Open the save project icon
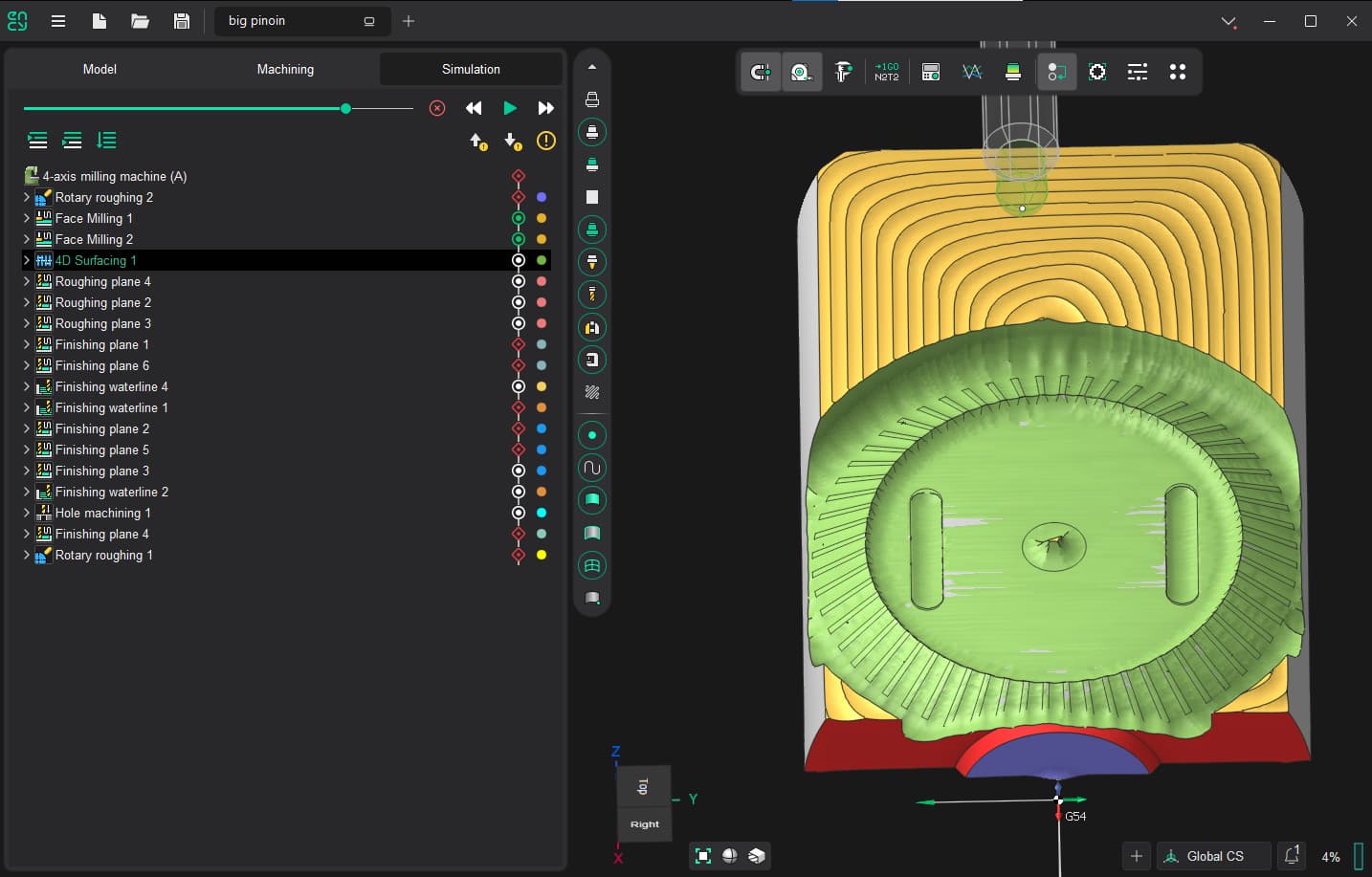This screenshot has height=877, width=1372. tap(181, 21)
